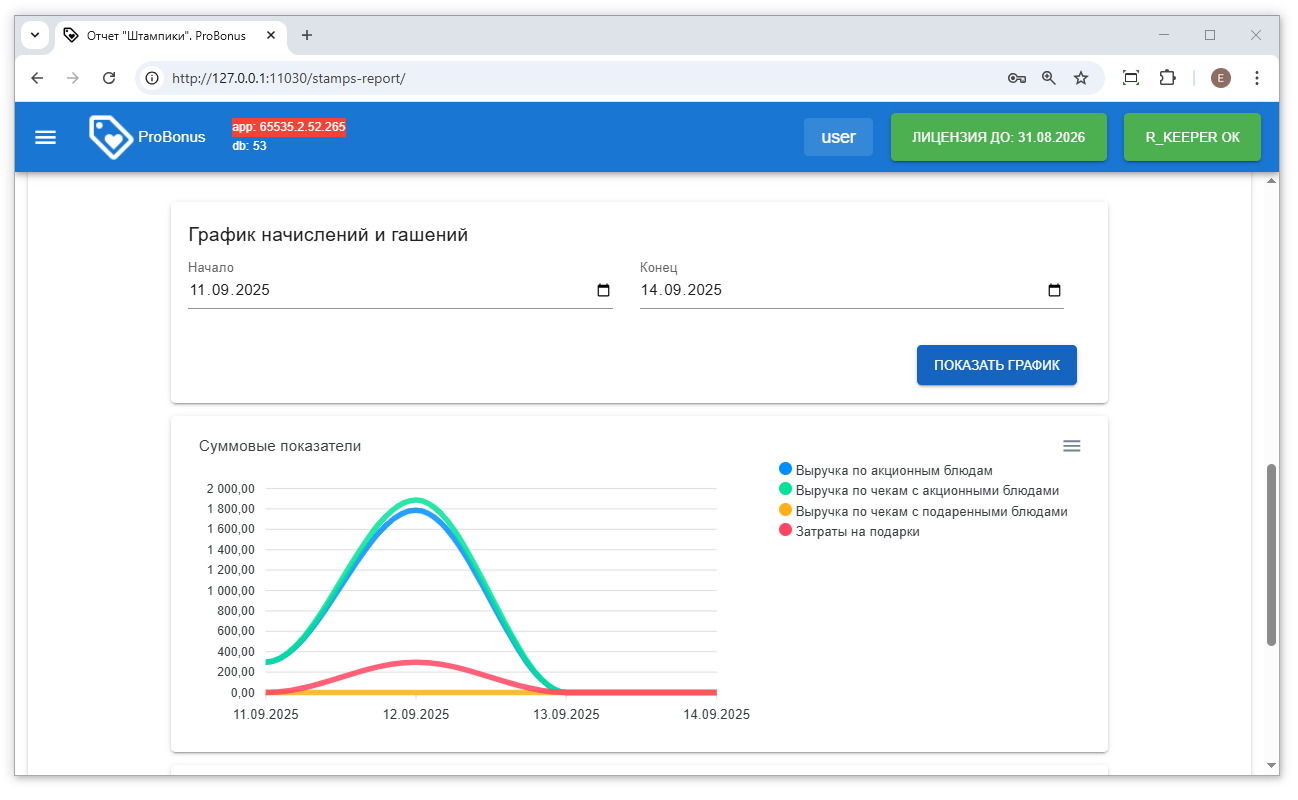Open calendar picker for Начало date

tap(603, 291)
